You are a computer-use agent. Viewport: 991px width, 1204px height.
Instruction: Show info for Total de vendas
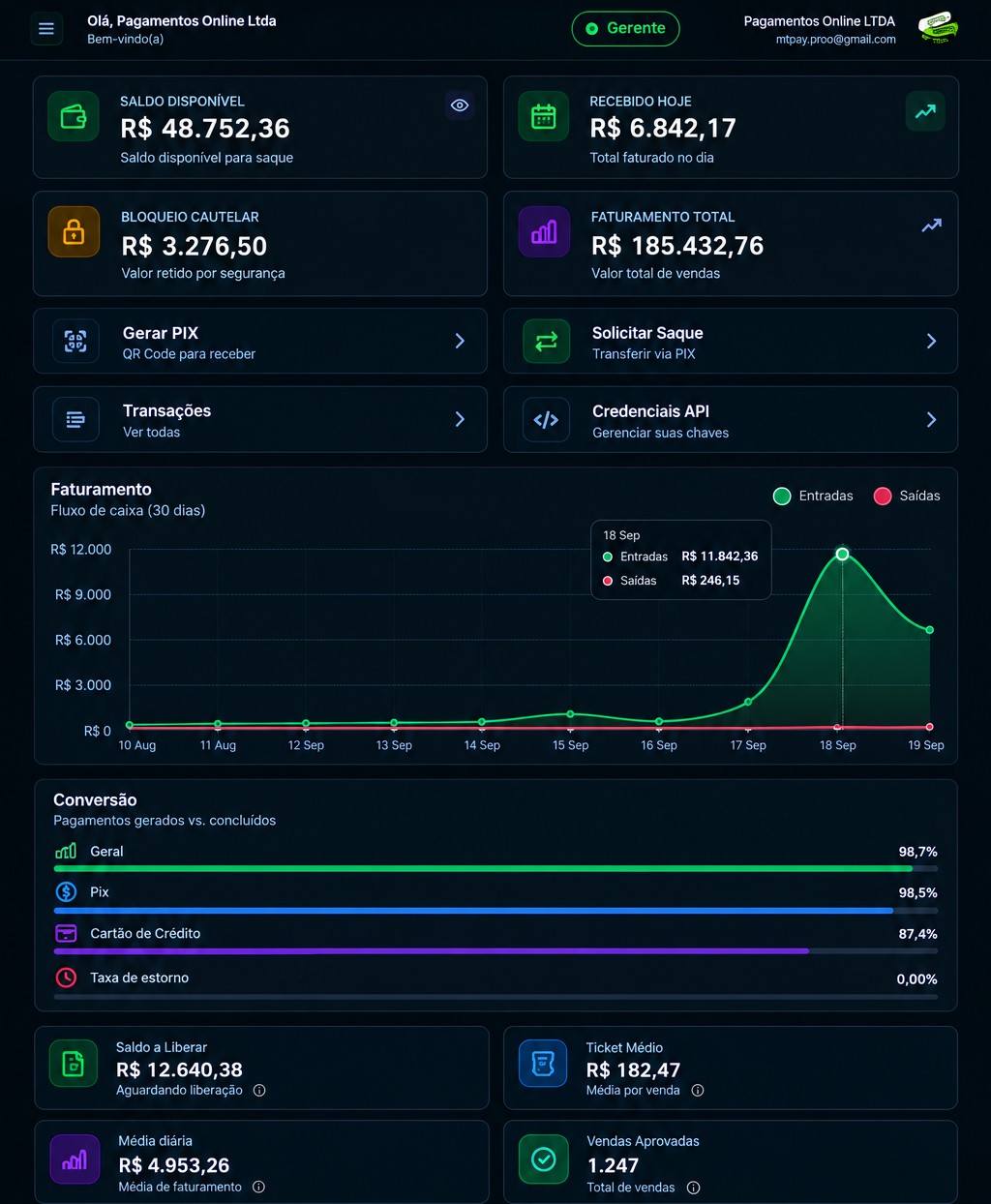pyautogui.click(x=693, y=1188)
